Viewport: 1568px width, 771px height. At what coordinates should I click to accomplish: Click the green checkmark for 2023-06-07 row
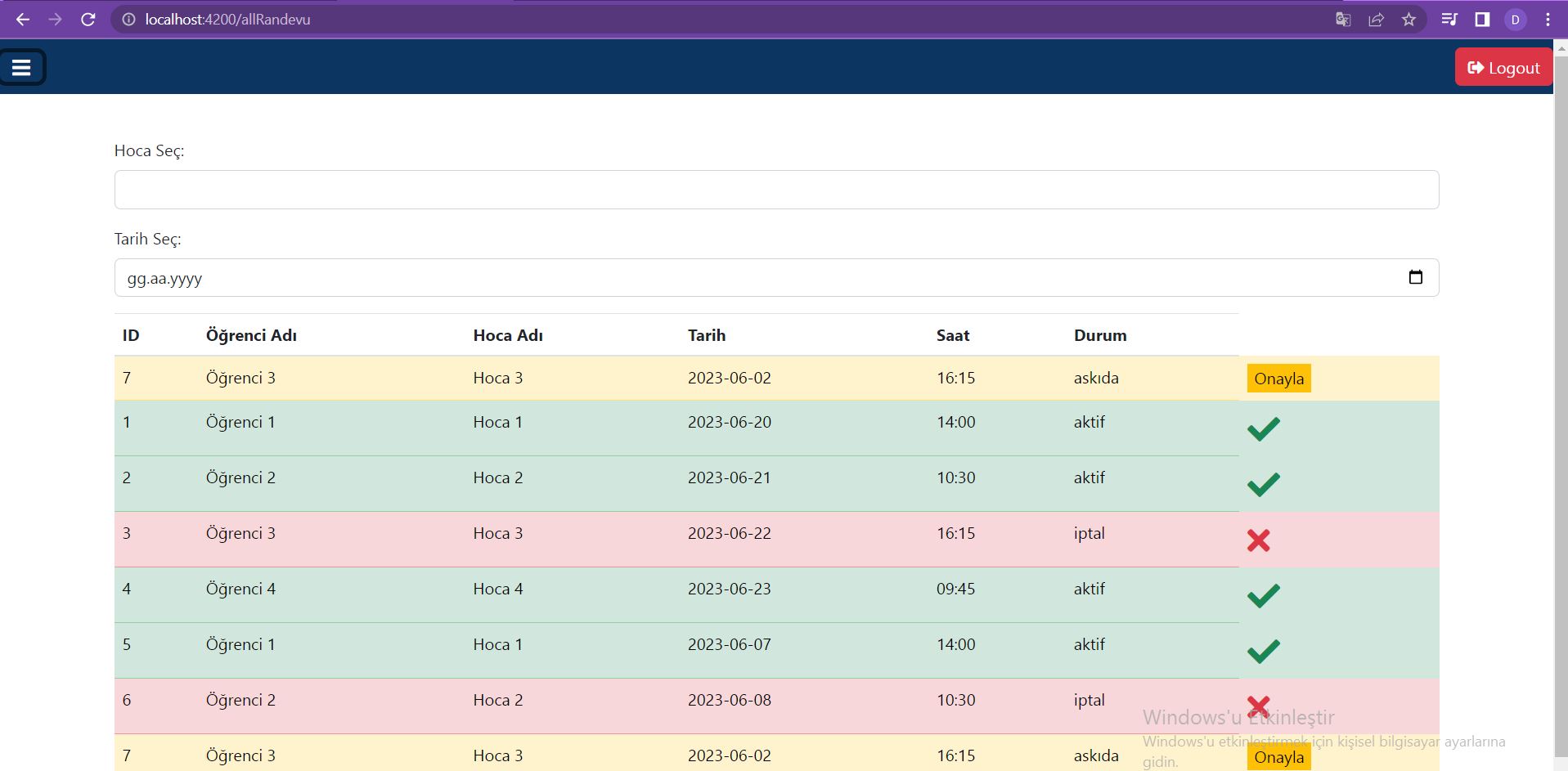click(1263, 651)
